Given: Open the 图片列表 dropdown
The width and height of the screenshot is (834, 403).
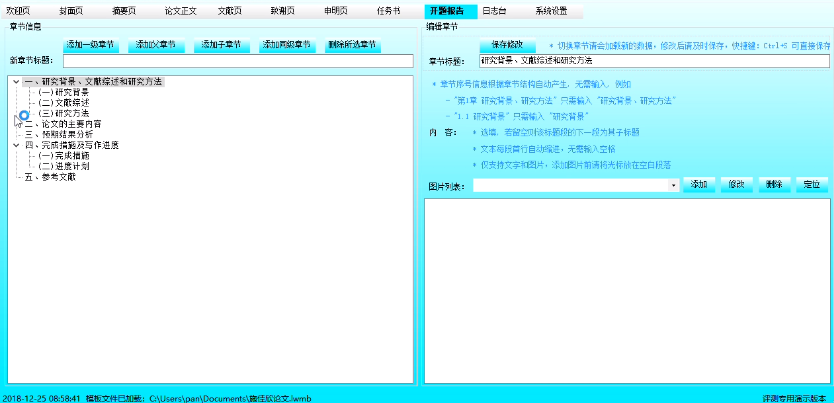Looking at the screenshot, I should pyautogui.click(x=674, y=185).
